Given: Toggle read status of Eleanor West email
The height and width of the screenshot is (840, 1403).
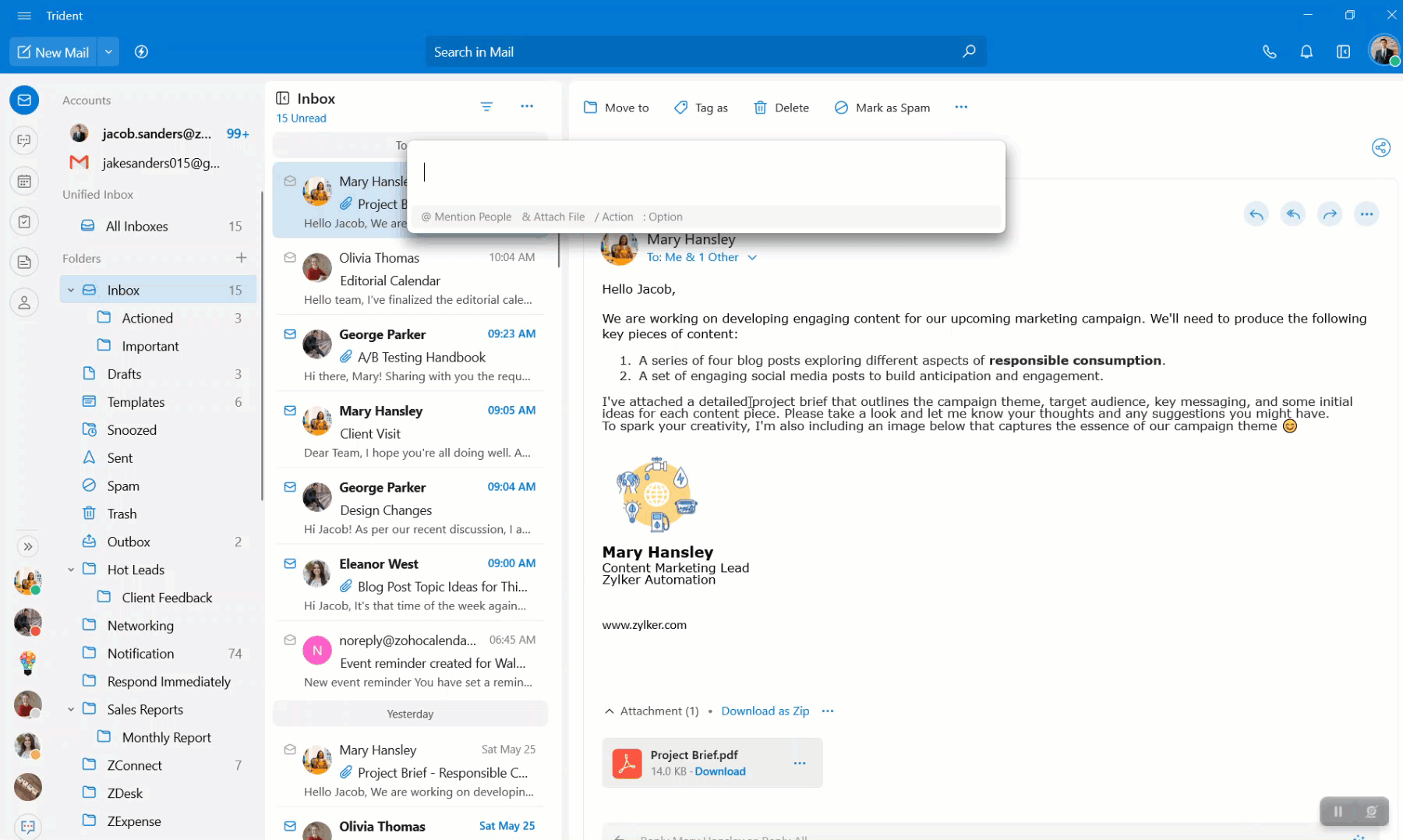Looking at the screenshot, I should 290,563.
